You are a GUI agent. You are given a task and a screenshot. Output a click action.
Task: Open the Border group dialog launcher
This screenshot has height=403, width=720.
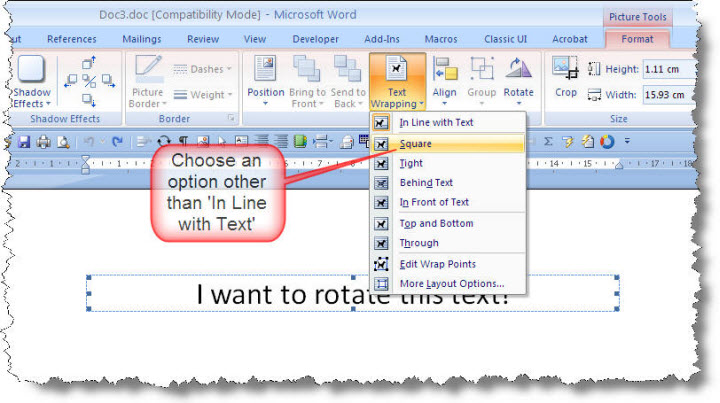click(x=231, y=118)
